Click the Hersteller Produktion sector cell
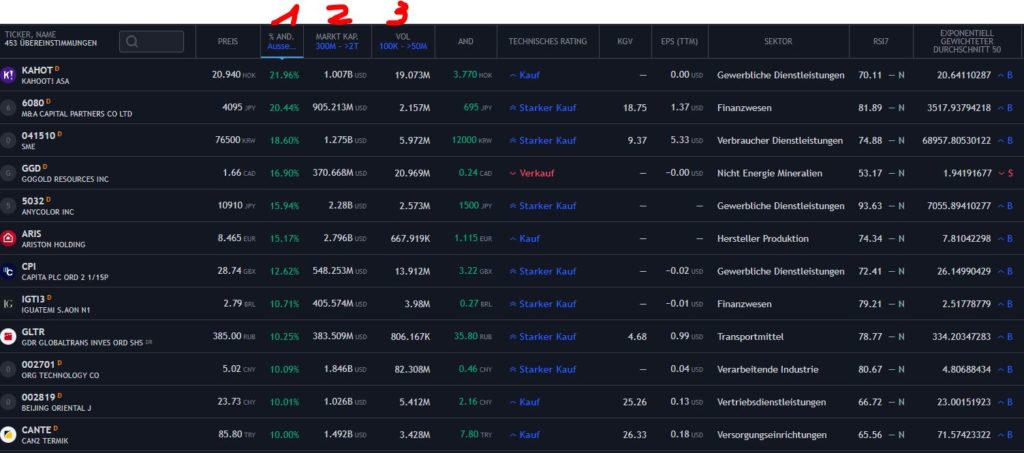1024x453 pixels. (763, 239)
